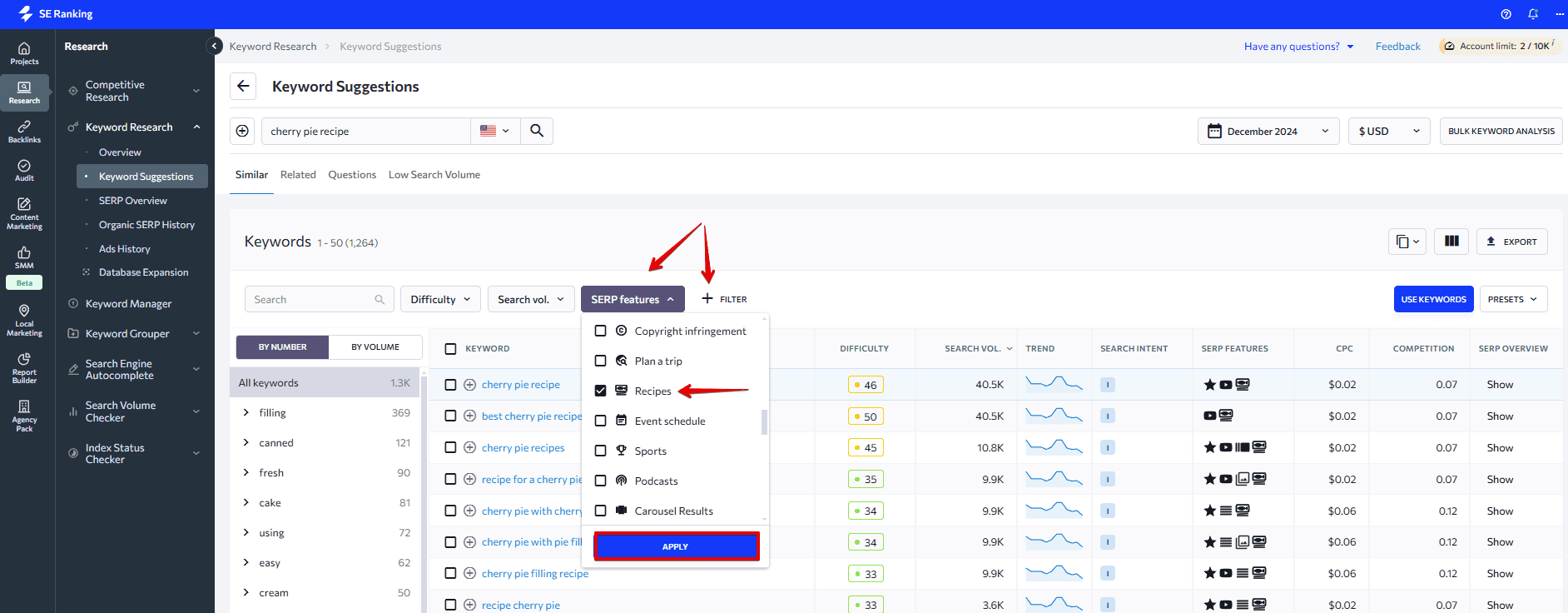The width and height of the screenshot is (1568, 613).
Task: Click the magnifier search keyword button
Action: pyautogui.click(x=537, y=131)
